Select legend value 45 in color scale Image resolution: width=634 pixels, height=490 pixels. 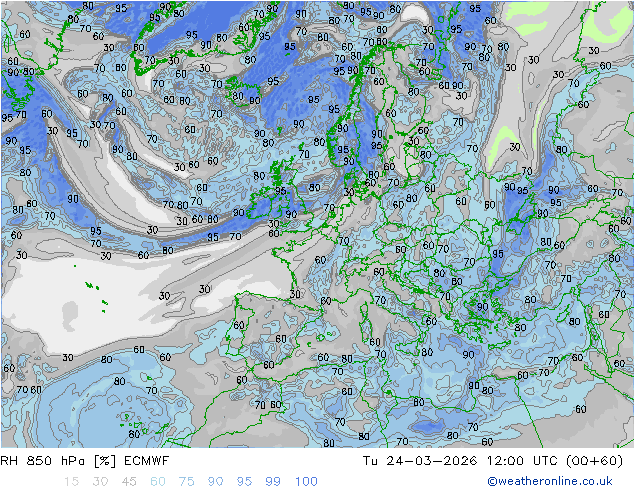129,481
